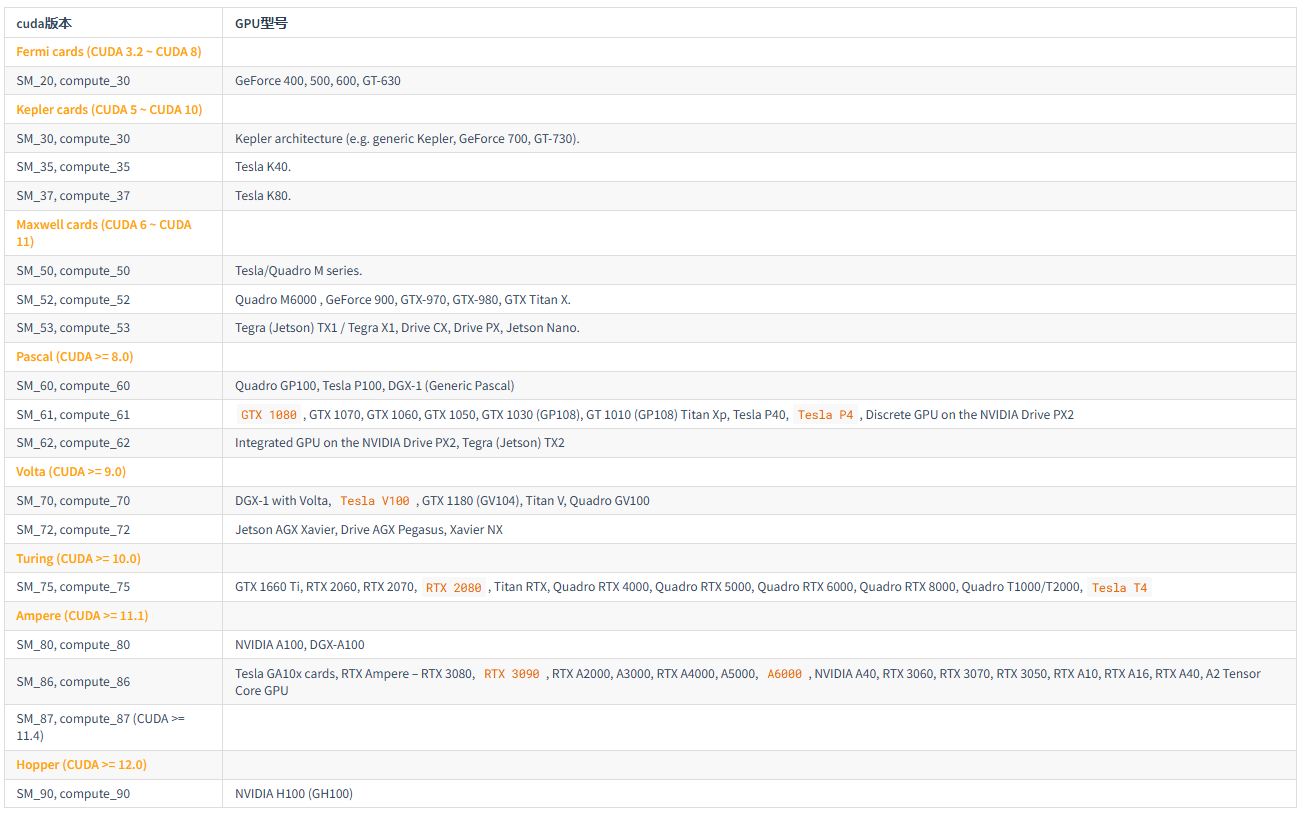Click the "Ampere (CUDA >= 11.1)" heading
The height and width of the screenshot is (817, 1307).
(x=82, y=616)
